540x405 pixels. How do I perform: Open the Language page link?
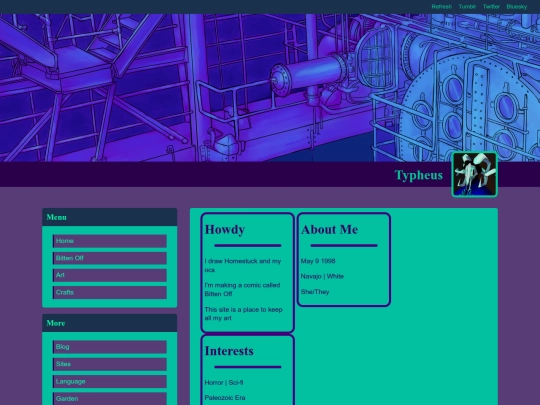coord(110,382)
